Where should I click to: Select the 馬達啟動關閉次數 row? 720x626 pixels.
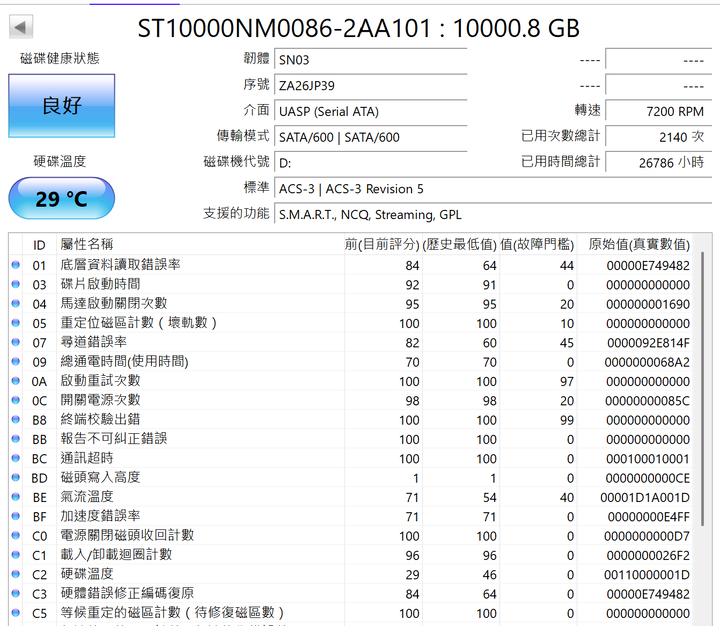click(x=351, y=304)
